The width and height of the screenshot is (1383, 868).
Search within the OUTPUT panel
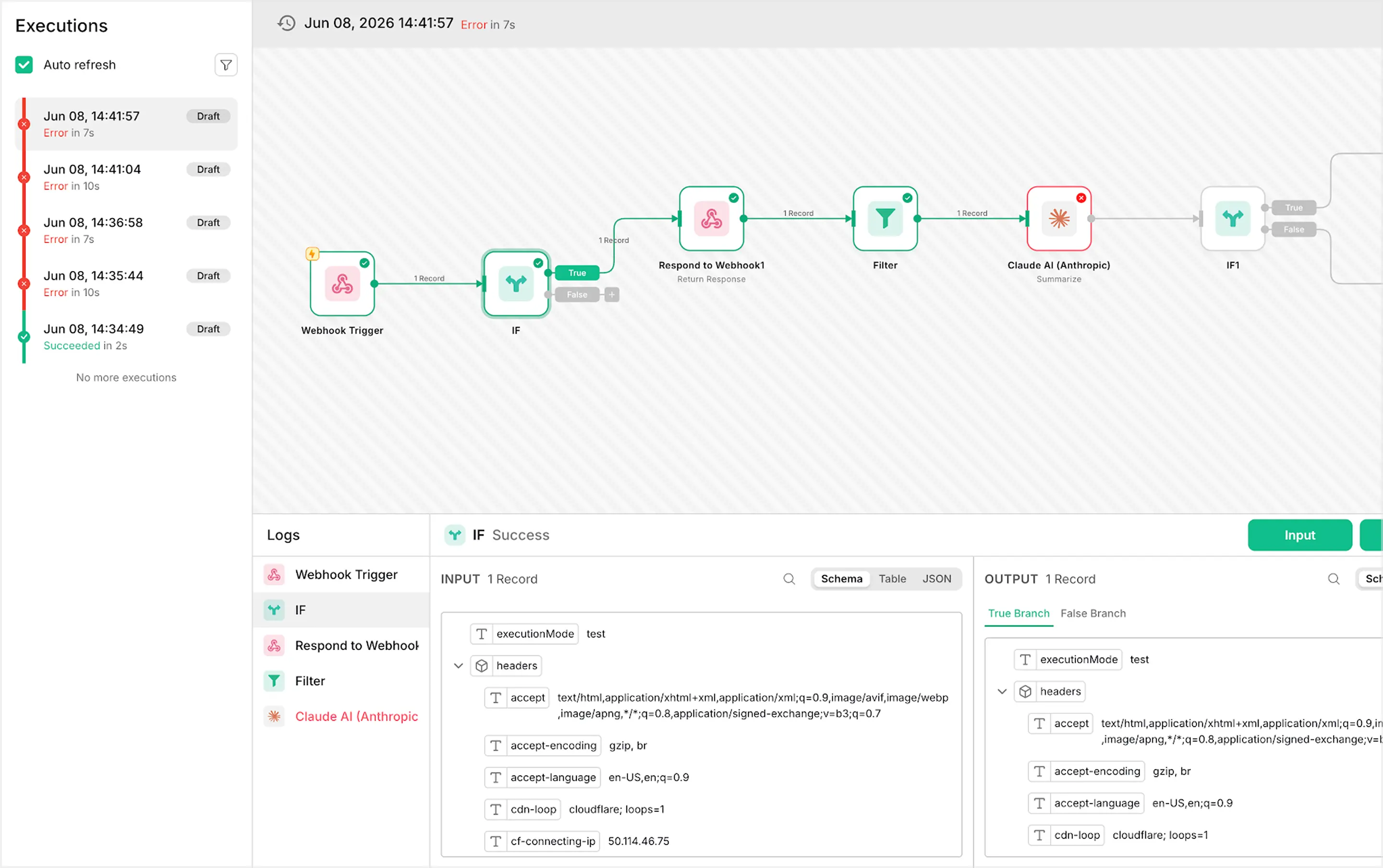pyautogui.click(x=1334, y=579)
